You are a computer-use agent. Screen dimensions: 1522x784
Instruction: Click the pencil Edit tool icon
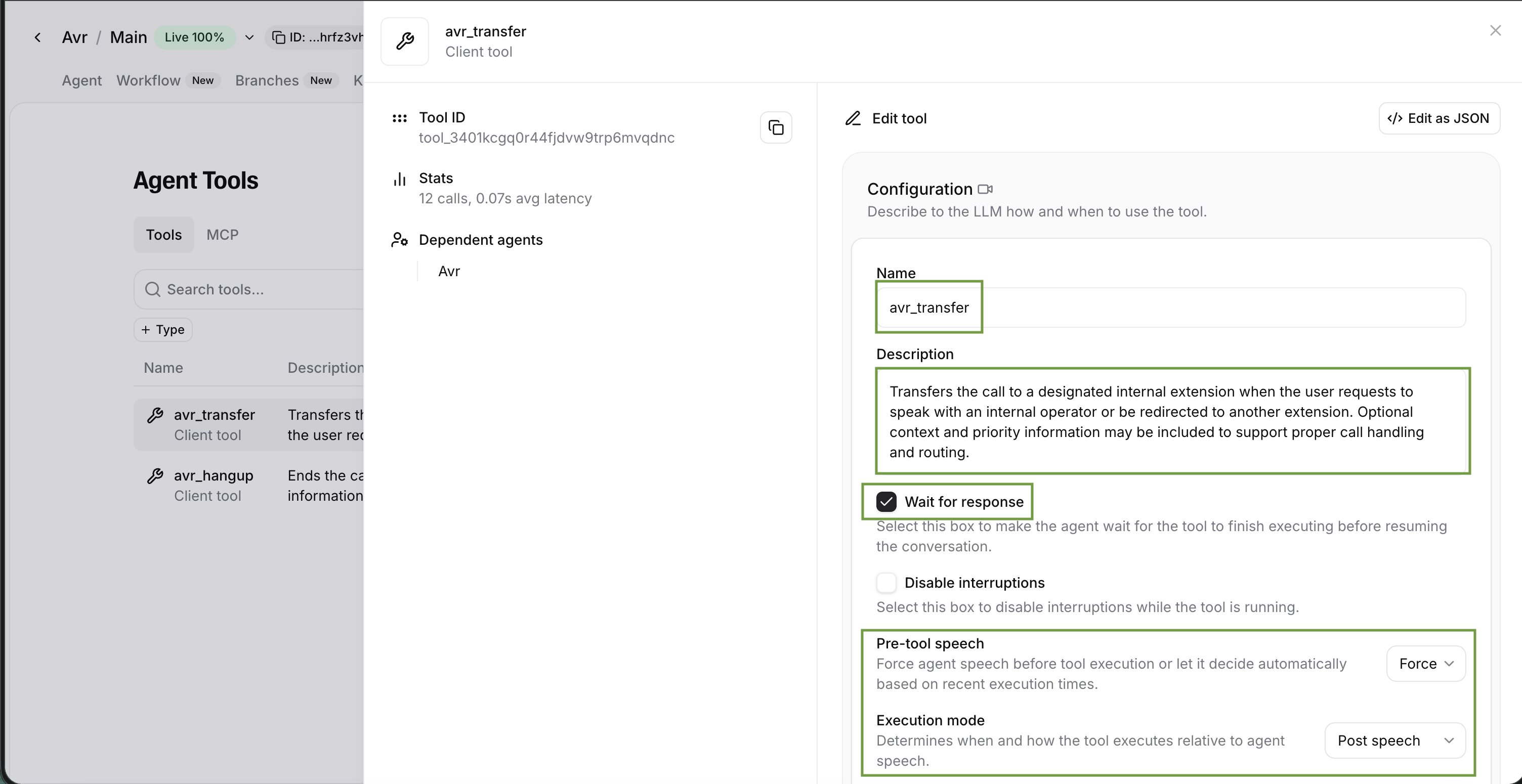(853, 118)
